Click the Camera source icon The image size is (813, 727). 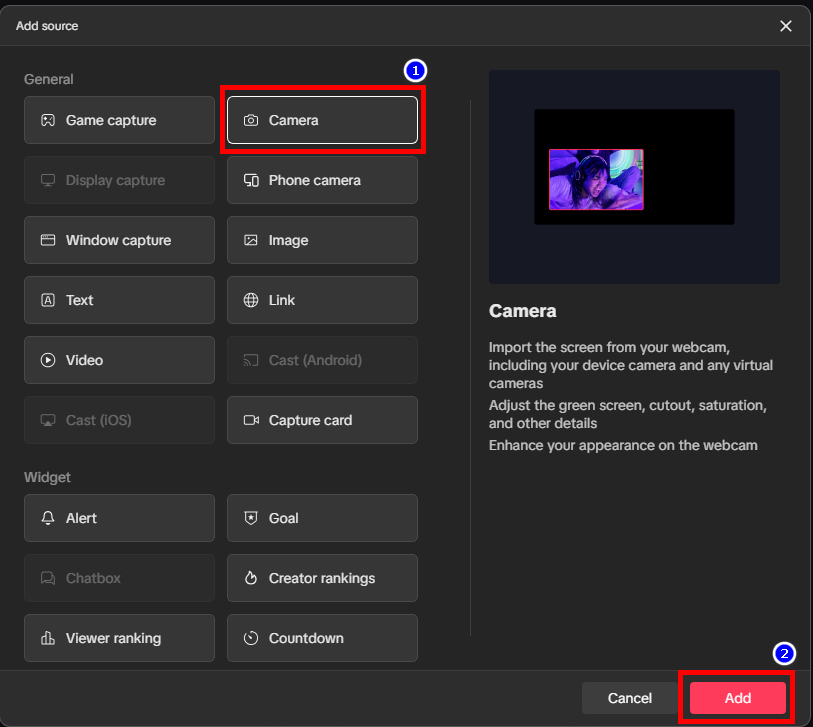(x=251, y=121)
